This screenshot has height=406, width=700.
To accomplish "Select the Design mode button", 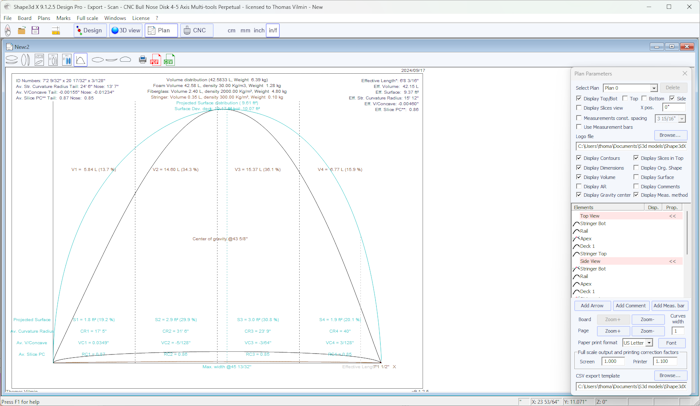I will 89,31.
